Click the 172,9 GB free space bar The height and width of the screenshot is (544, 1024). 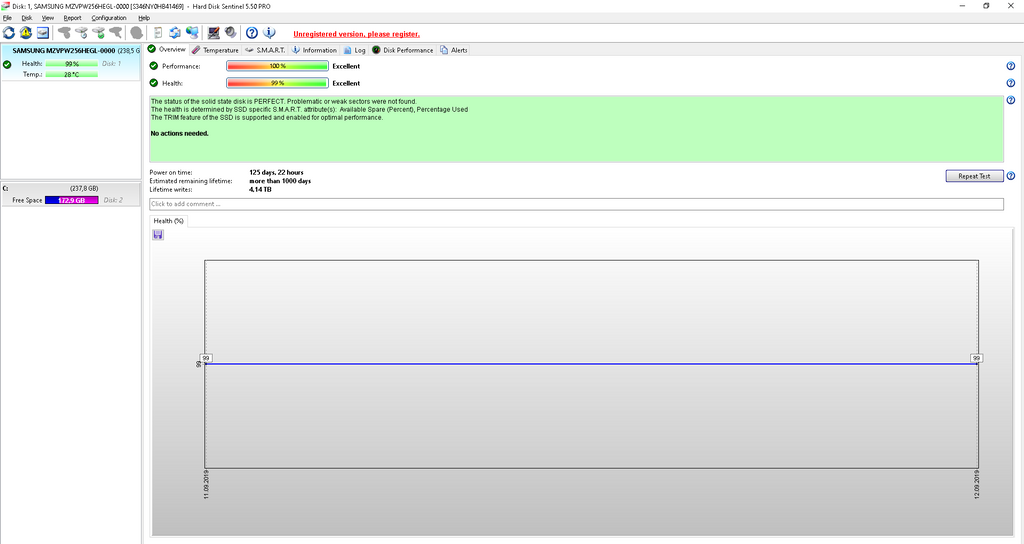click(72, 200)
